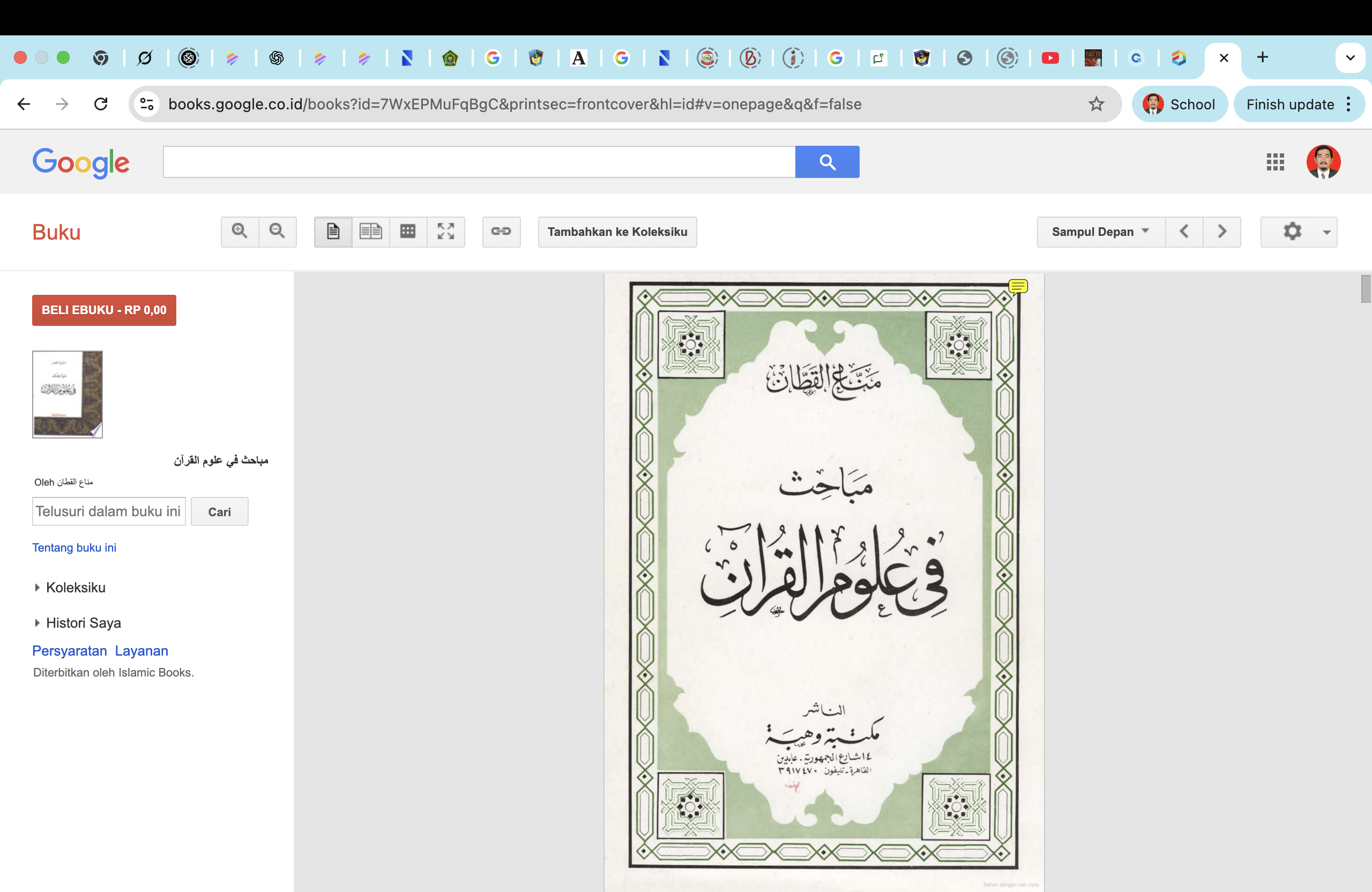Switch to single page view
Viewport: 1372px width, 892px height.
[333, 232]
